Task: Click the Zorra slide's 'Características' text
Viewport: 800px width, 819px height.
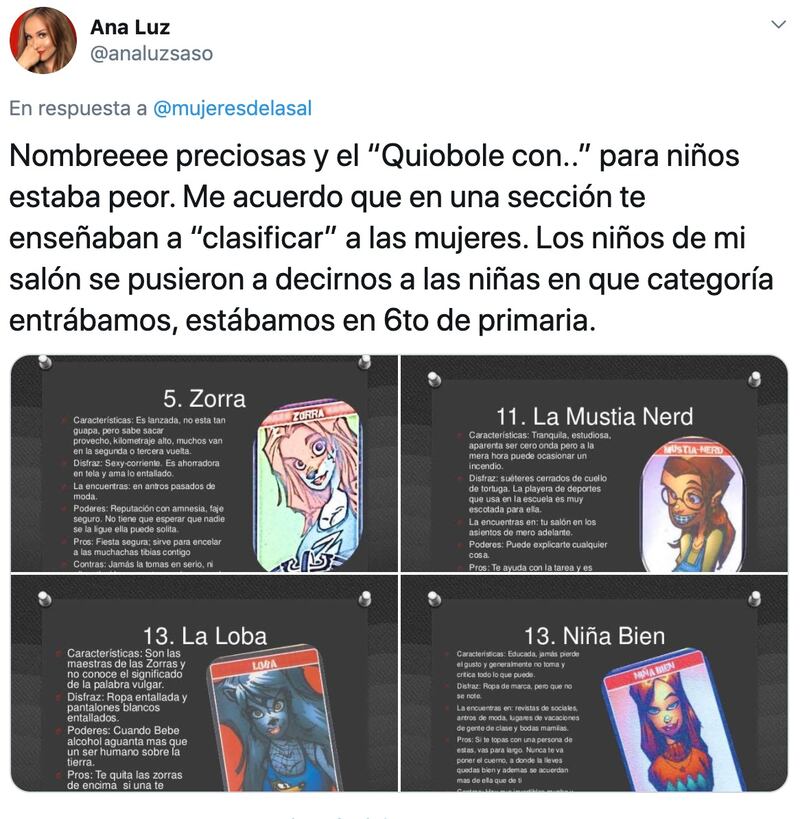Action: 149,435
